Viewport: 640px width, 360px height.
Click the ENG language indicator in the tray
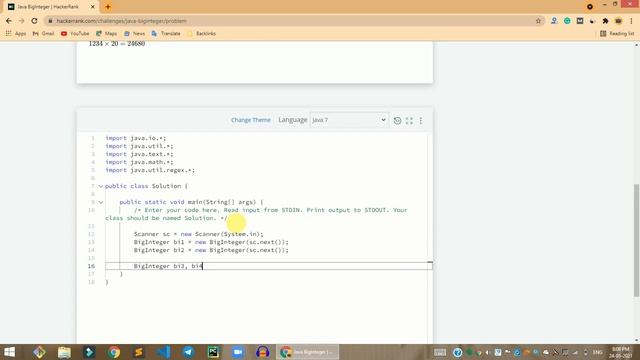click(598, 352)
